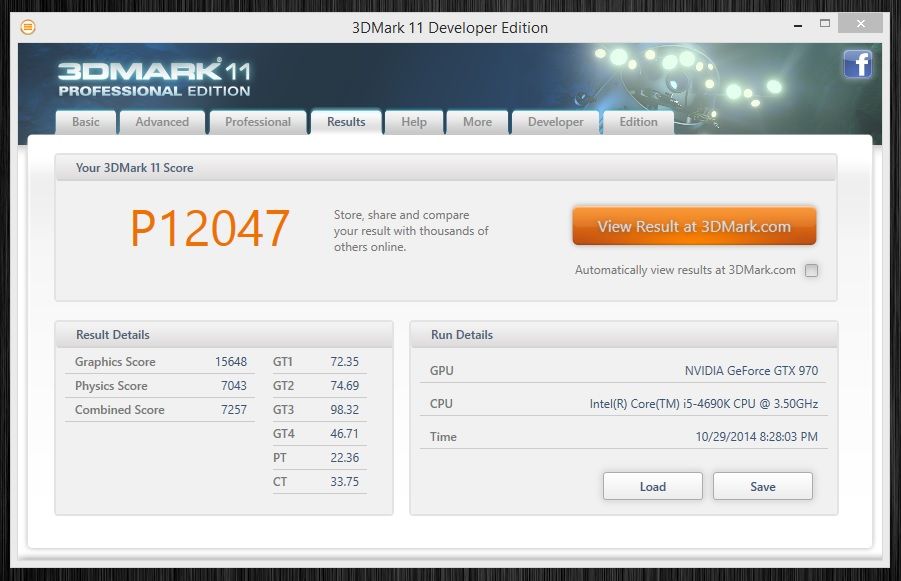Click Physics Score value 7043
Image resolution: width=901 pixels, height=581 pixels.
point(234,386)
